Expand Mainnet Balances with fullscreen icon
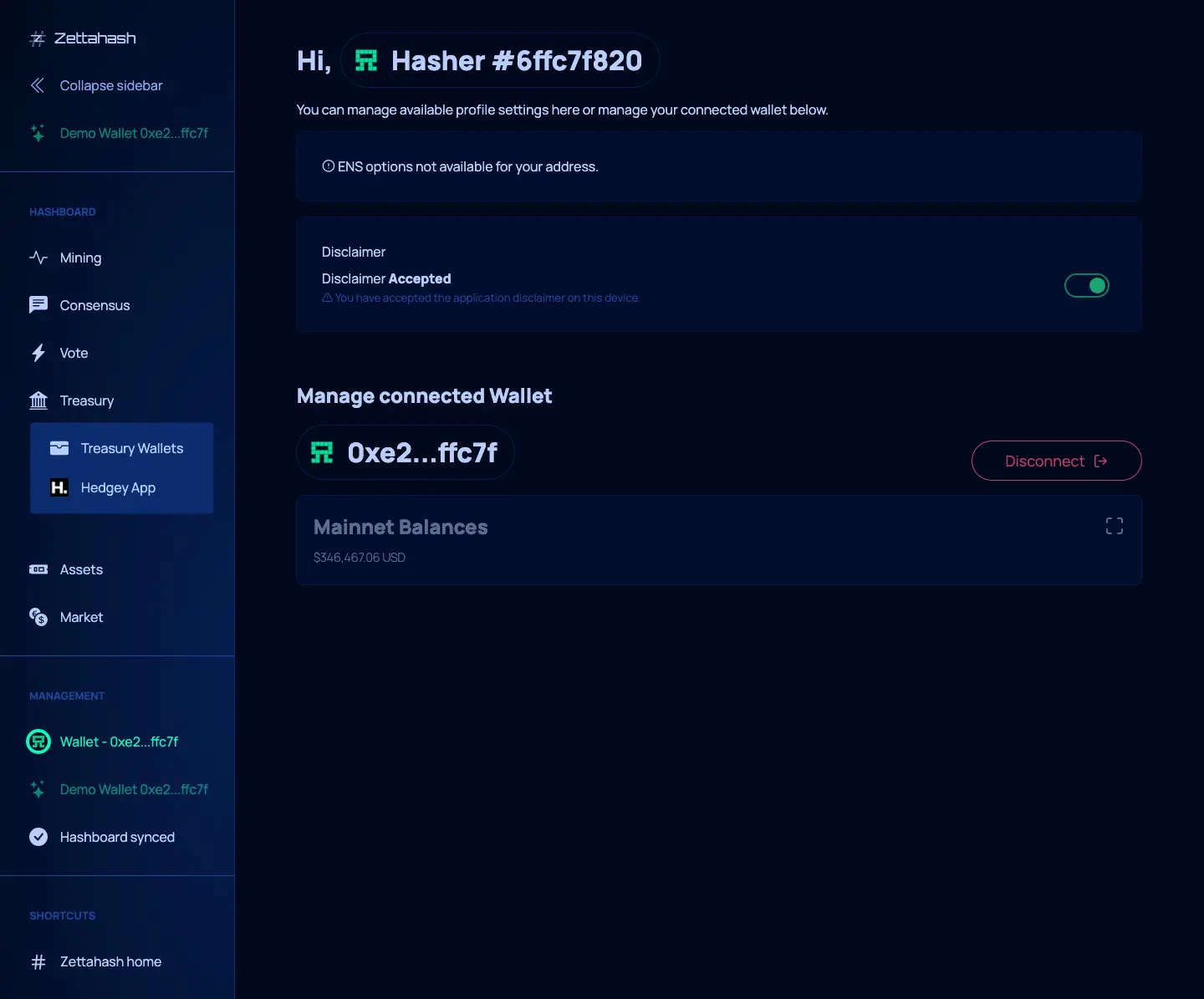 1115,526
